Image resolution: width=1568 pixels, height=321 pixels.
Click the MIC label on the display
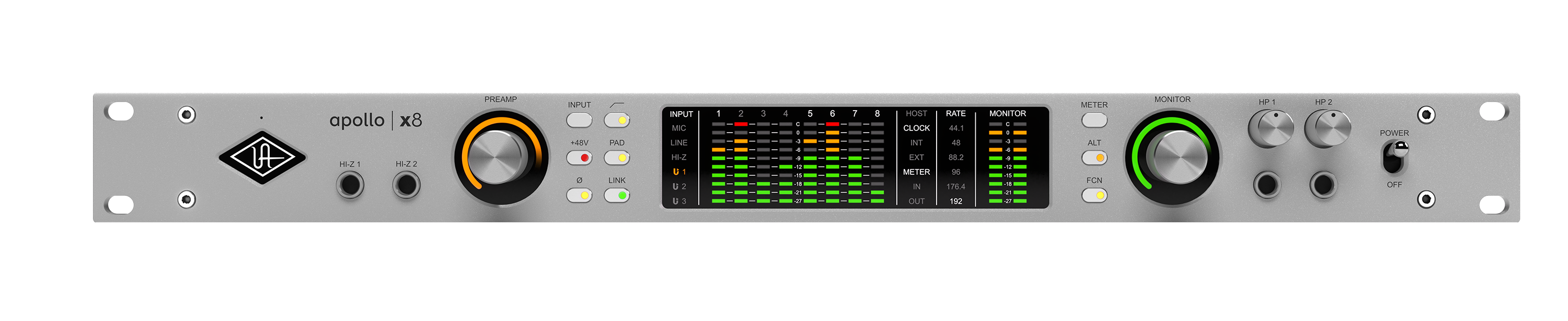pos(679,128)
